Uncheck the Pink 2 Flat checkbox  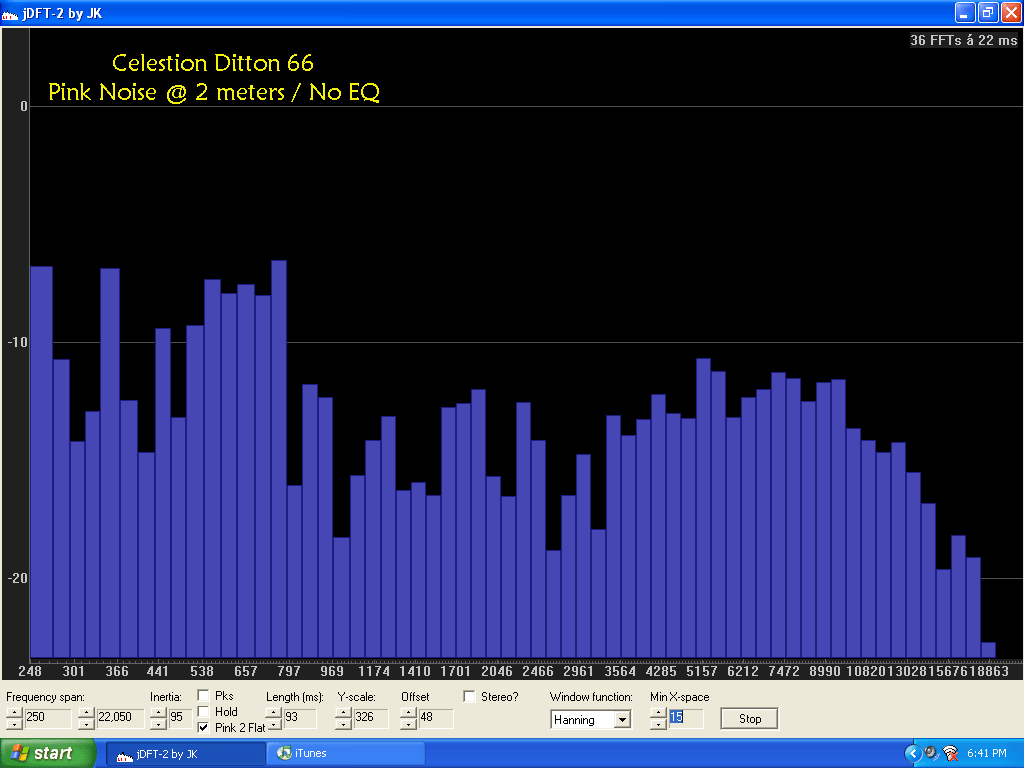[203, 727]
